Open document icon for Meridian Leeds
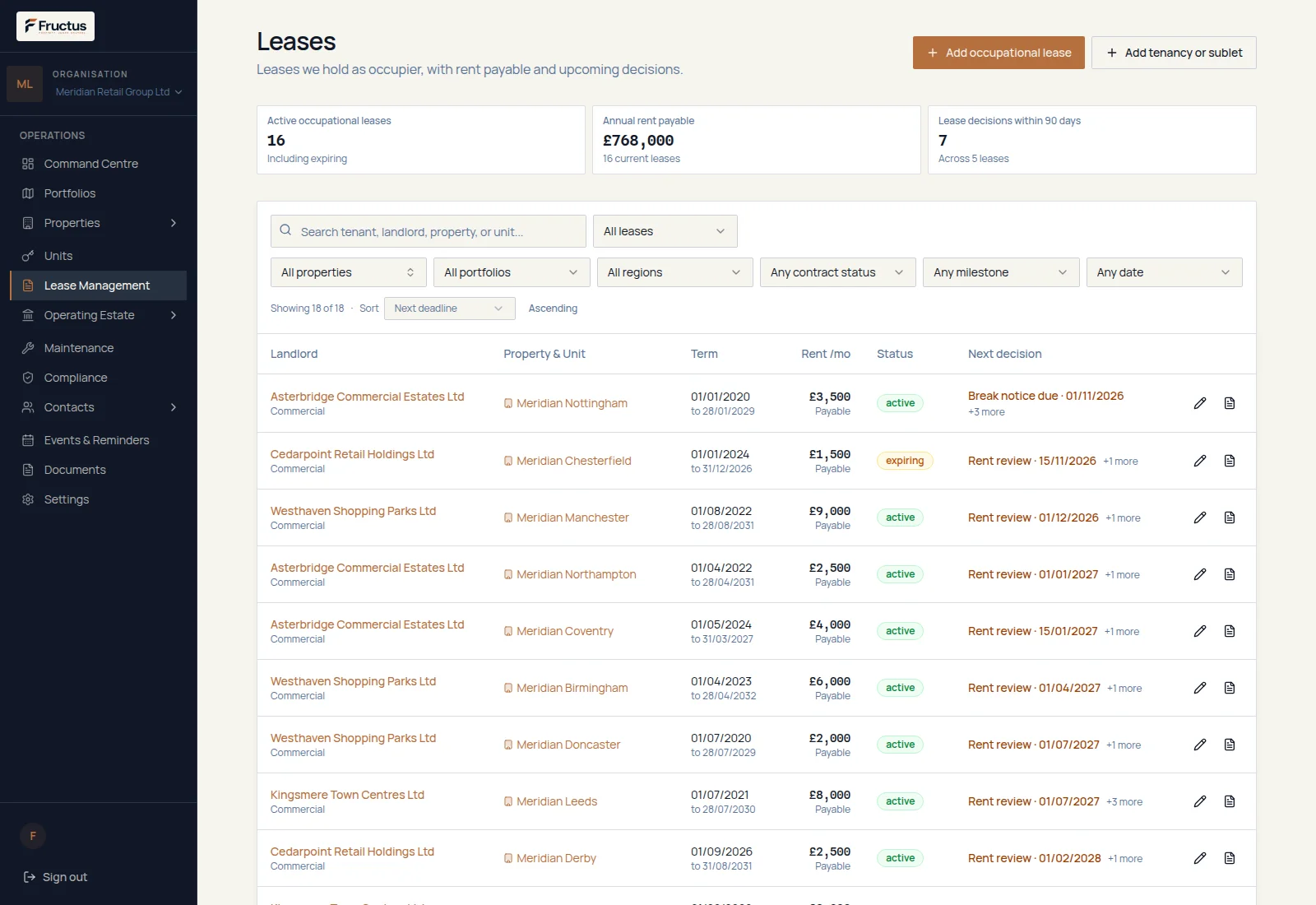The image size is (1316, 905). coord(1230,801)
